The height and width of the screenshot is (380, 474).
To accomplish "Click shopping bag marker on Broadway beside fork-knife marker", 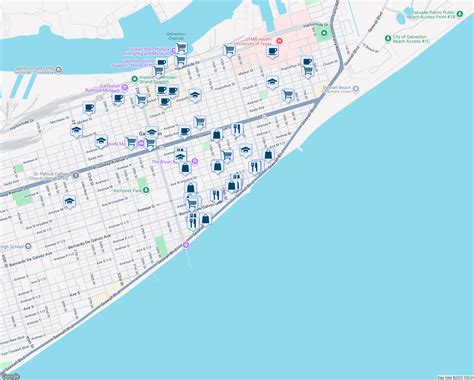I will click(x=217, y=136).
